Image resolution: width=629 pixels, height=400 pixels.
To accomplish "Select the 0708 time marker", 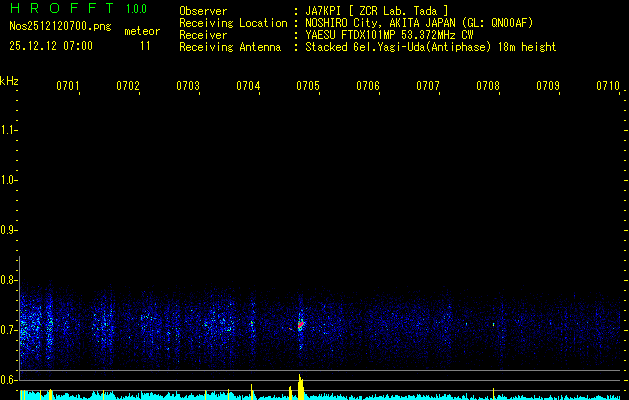I will click(x=488, y=87).
